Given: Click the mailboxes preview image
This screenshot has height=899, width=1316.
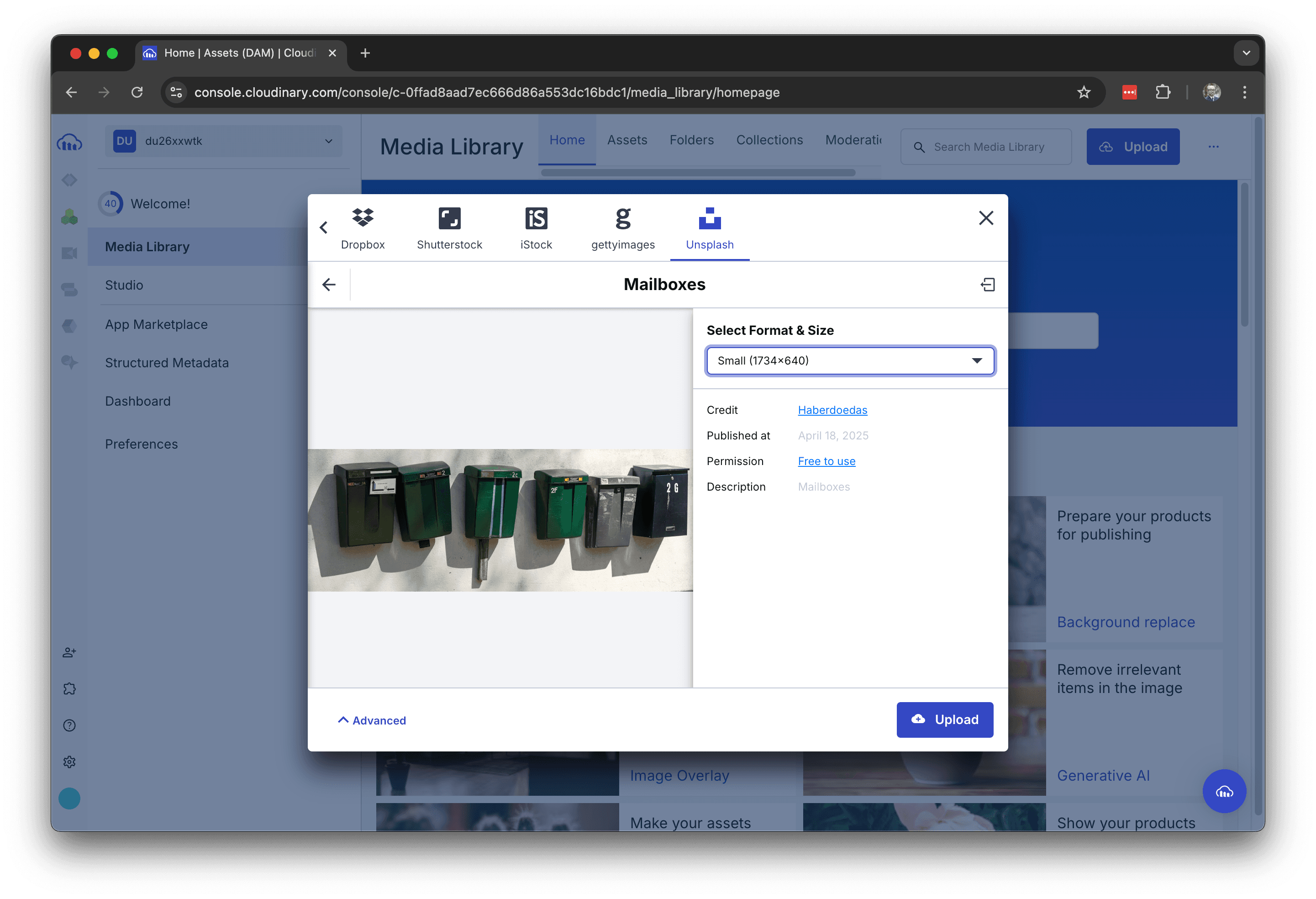Looking at the screenshot, I should (x=500, y=520).
